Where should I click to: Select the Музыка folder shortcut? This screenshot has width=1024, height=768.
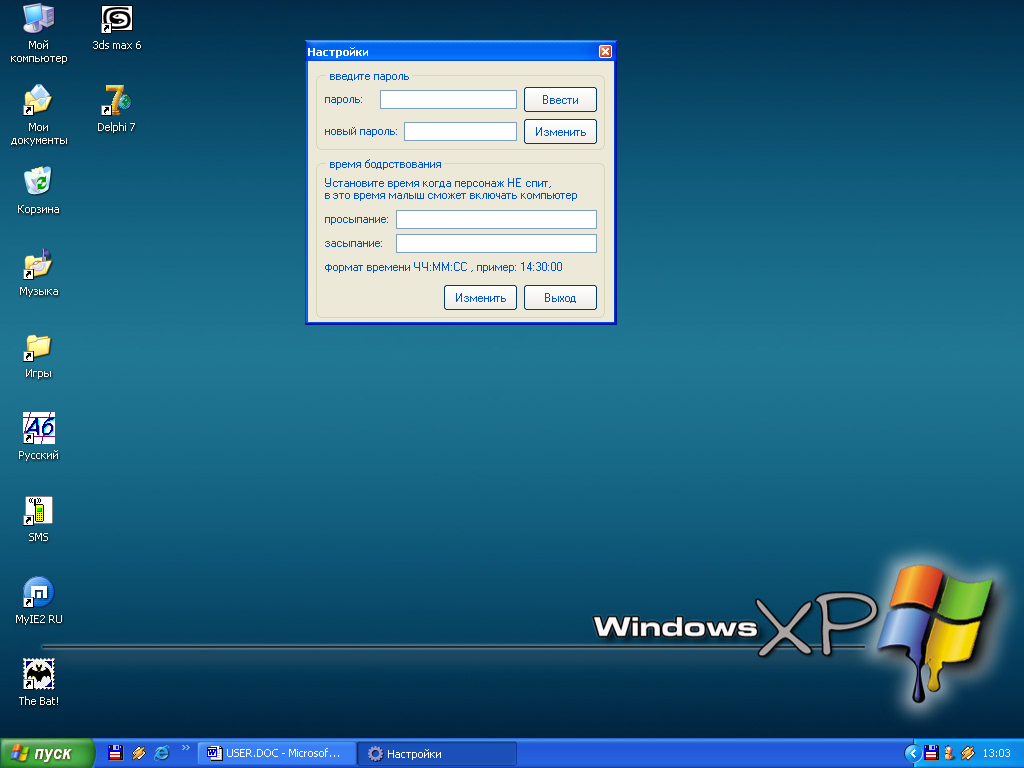coord(39,273)
